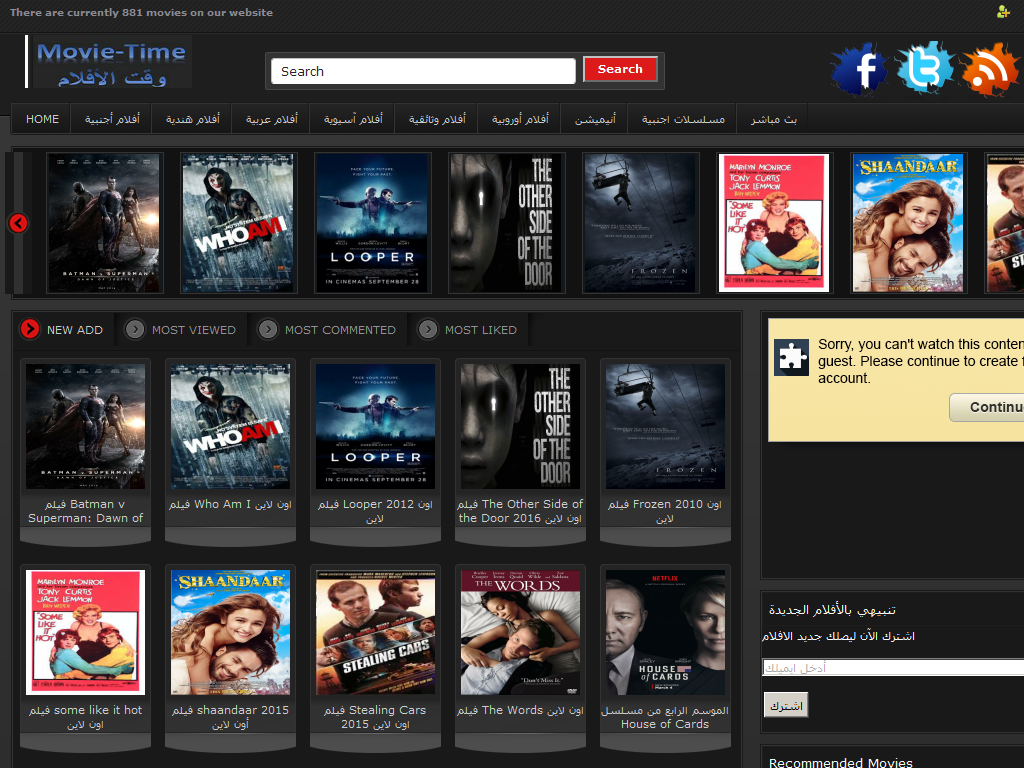Open the Looper poster in the carousel
This screenshot has width=1024, height=768.
[x=372, y=222]
